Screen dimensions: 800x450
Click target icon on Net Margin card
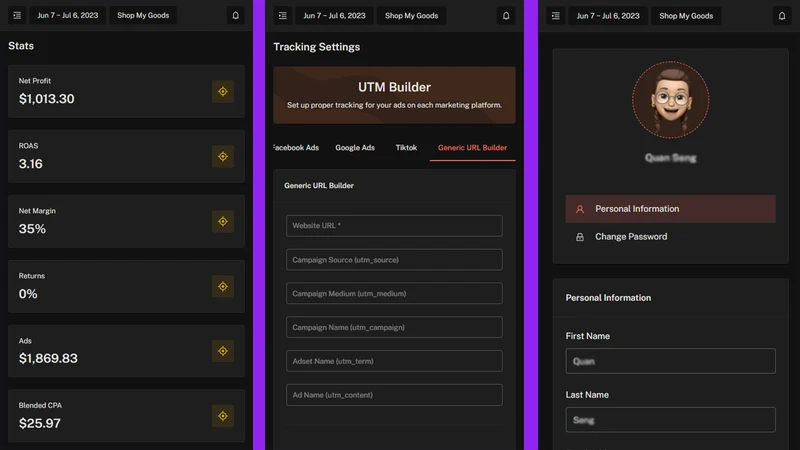[223, 221]
